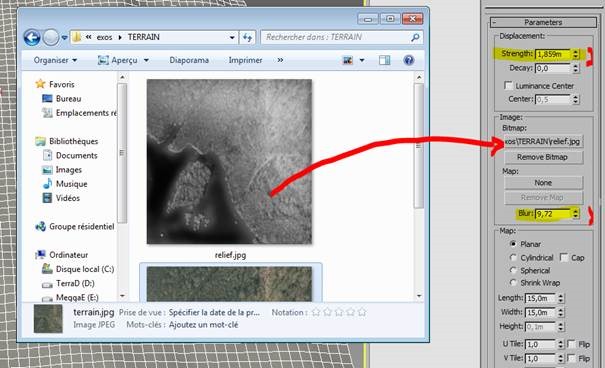Viewport: 605px width, 368px height.
Task: Select Bibliothèques in navigation pane
Action: [x=73, y=141]
